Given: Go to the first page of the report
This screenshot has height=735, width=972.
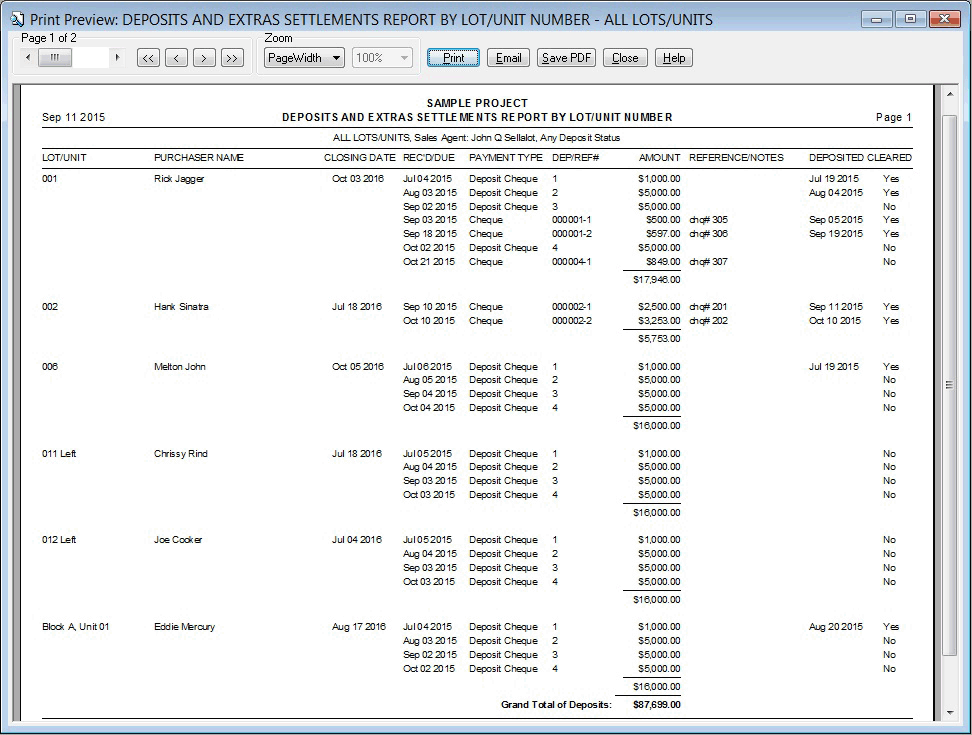Looking at the screenshot, I should pyautogui.click(x=148, y=58).
